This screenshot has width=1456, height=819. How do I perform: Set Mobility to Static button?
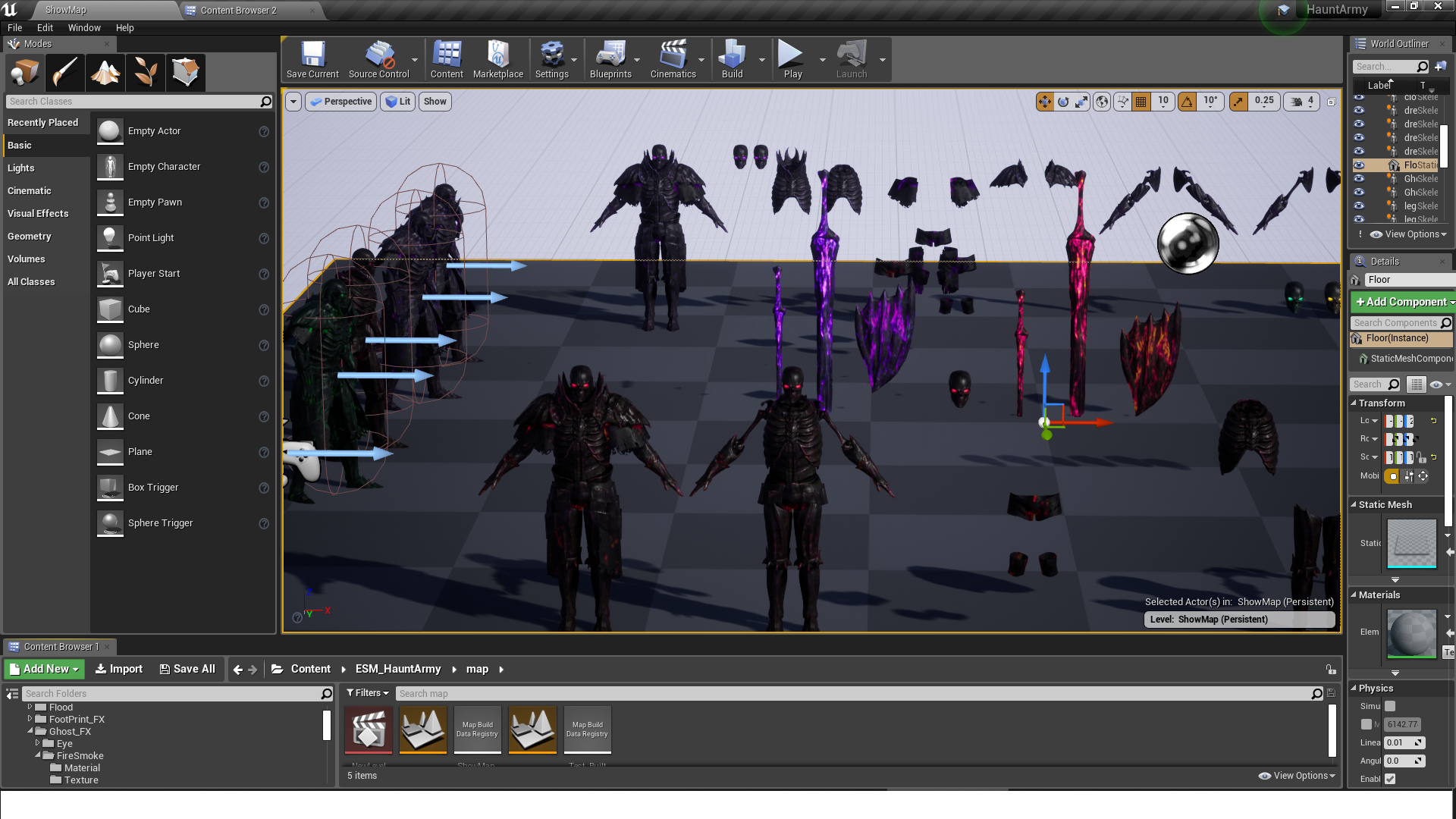[x=1392, y=476]
